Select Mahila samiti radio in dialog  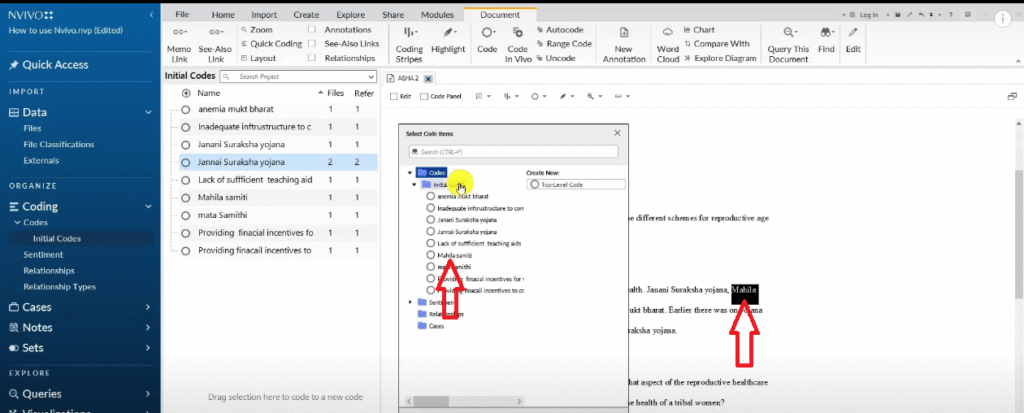(430, 255)
